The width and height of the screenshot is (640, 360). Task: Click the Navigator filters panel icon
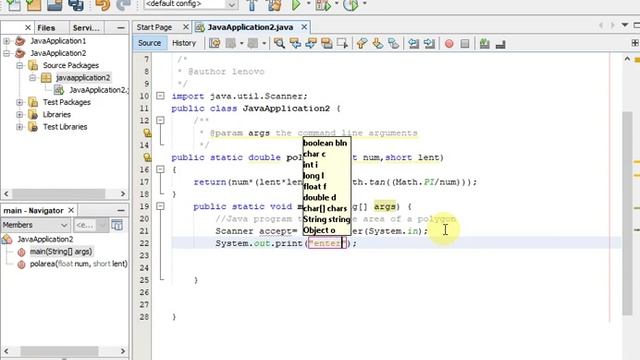point(117,225)
